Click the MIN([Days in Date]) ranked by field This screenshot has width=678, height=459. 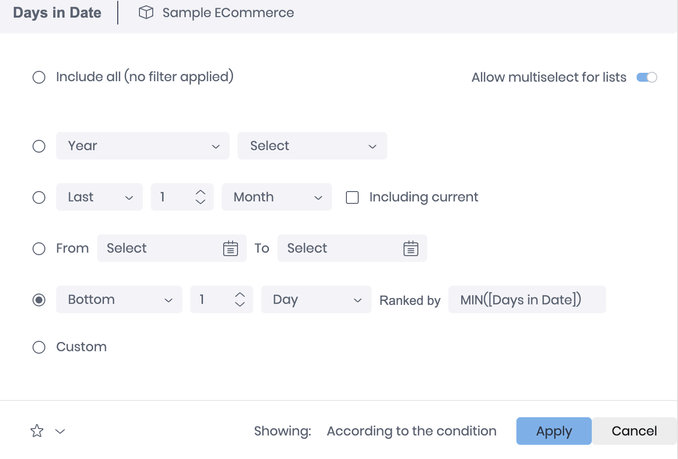coord(527,299)
